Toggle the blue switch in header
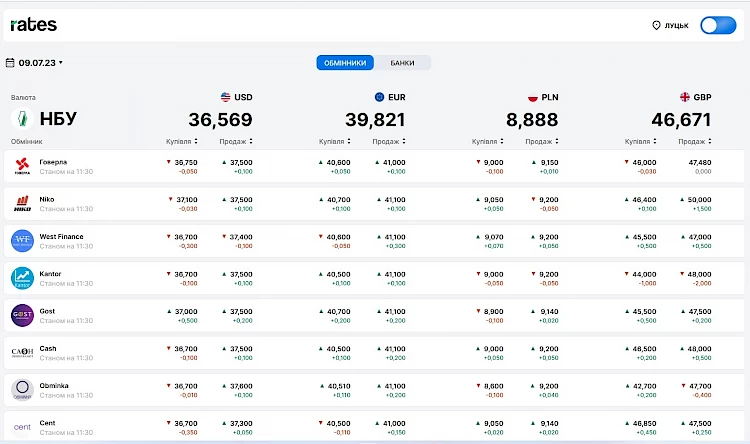 [718, 25]
